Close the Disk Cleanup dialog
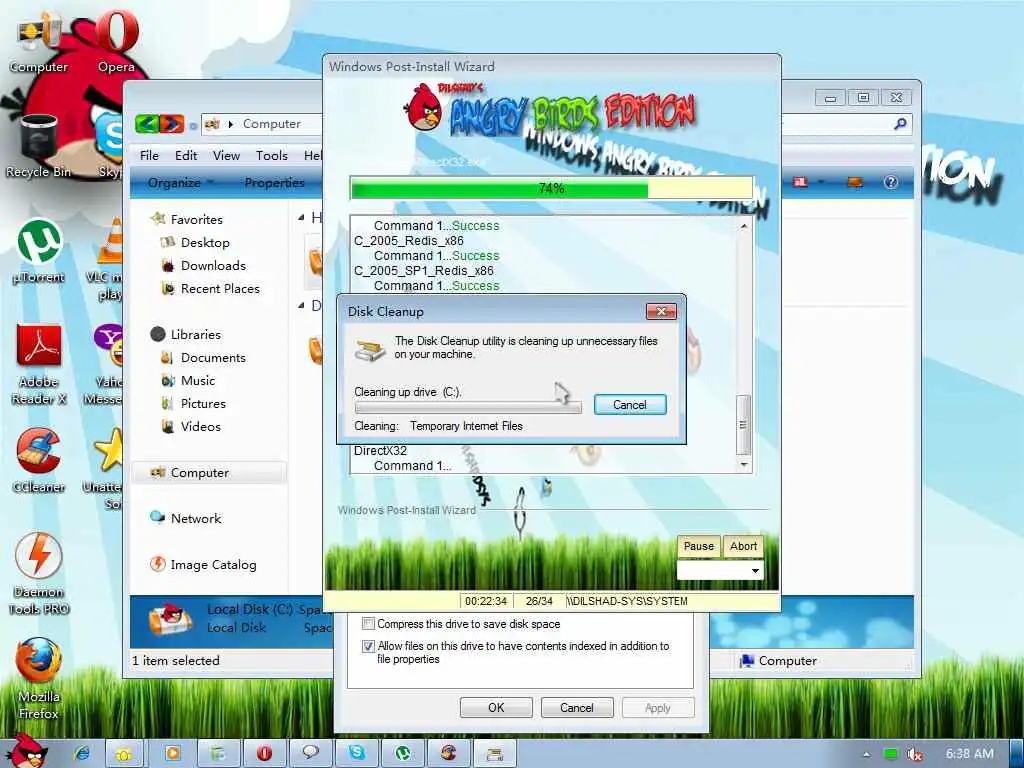Viewport: 1024px width, 768px height. [661, 312]
